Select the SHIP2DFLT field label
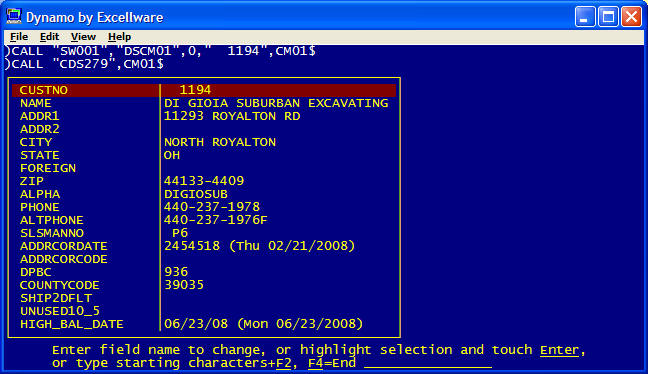 coord(56,298)
